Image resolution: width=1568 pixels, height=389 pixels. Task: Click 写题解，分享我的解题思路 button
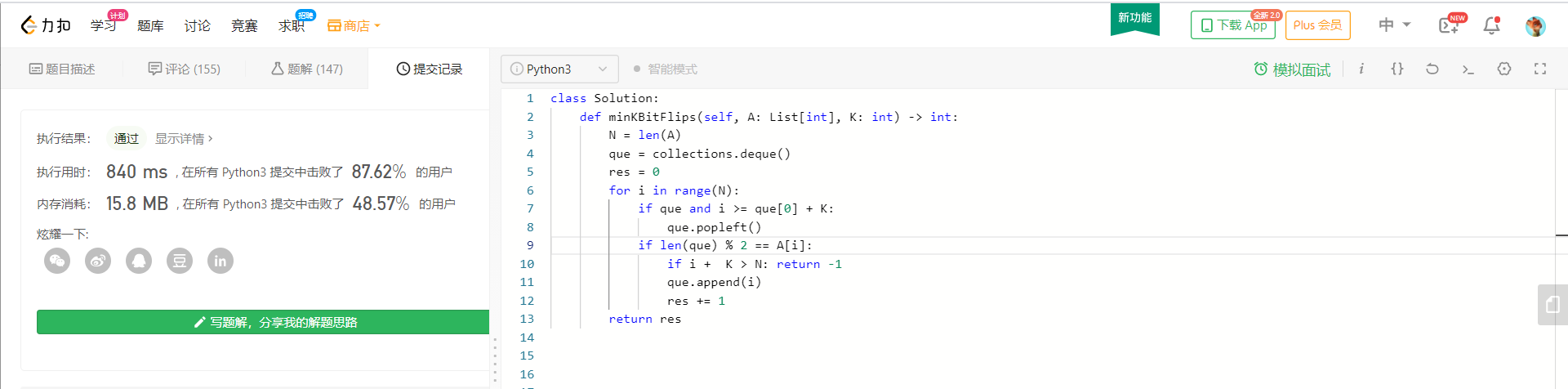click(263, 322)
